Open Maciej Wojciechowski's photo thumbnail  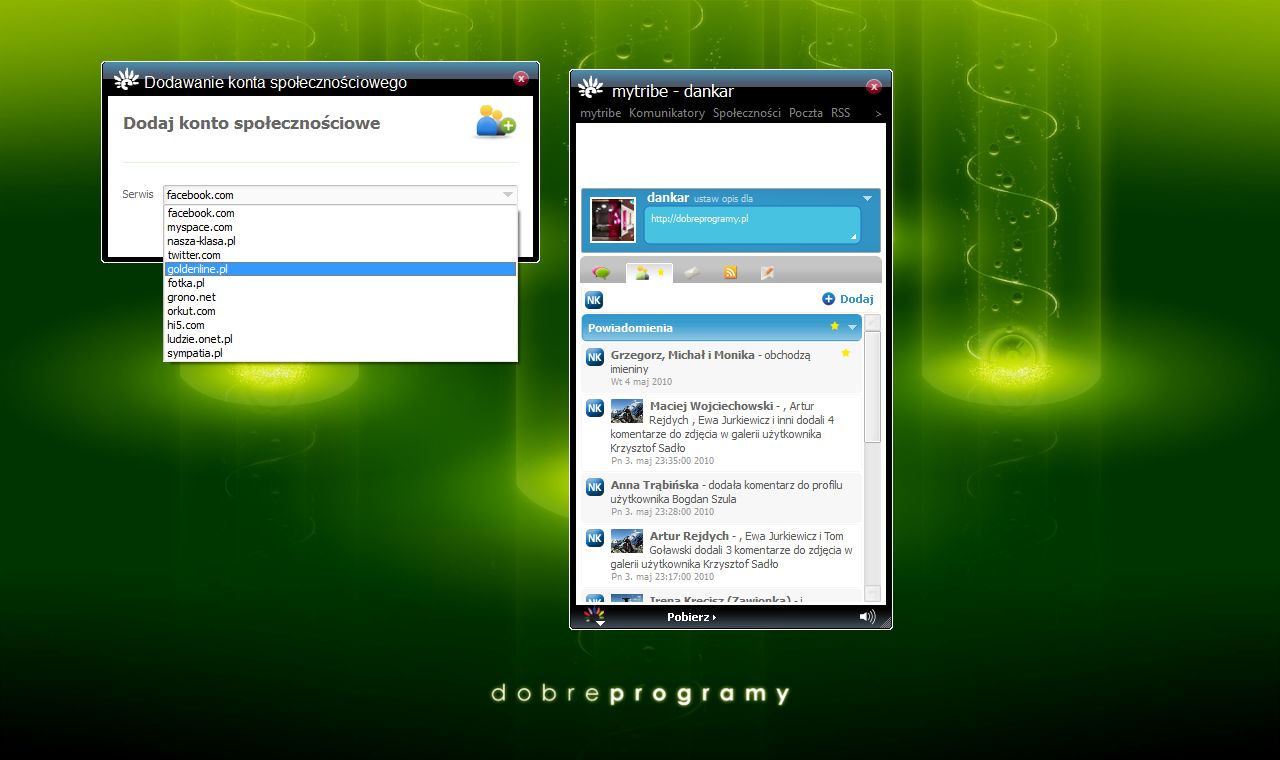pos(627,411)
